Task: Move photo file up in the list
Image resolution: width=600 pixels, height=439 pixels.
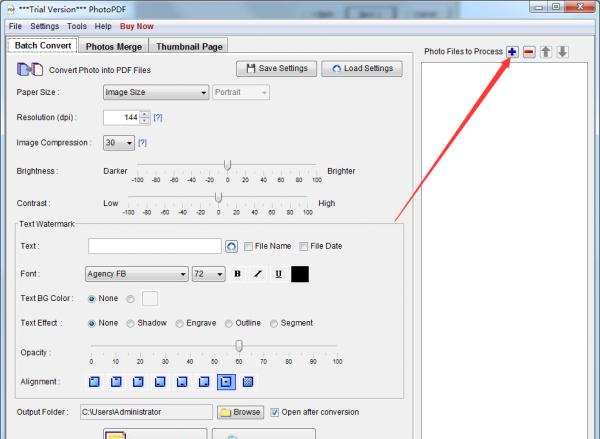Action: [x=546, y=52]
